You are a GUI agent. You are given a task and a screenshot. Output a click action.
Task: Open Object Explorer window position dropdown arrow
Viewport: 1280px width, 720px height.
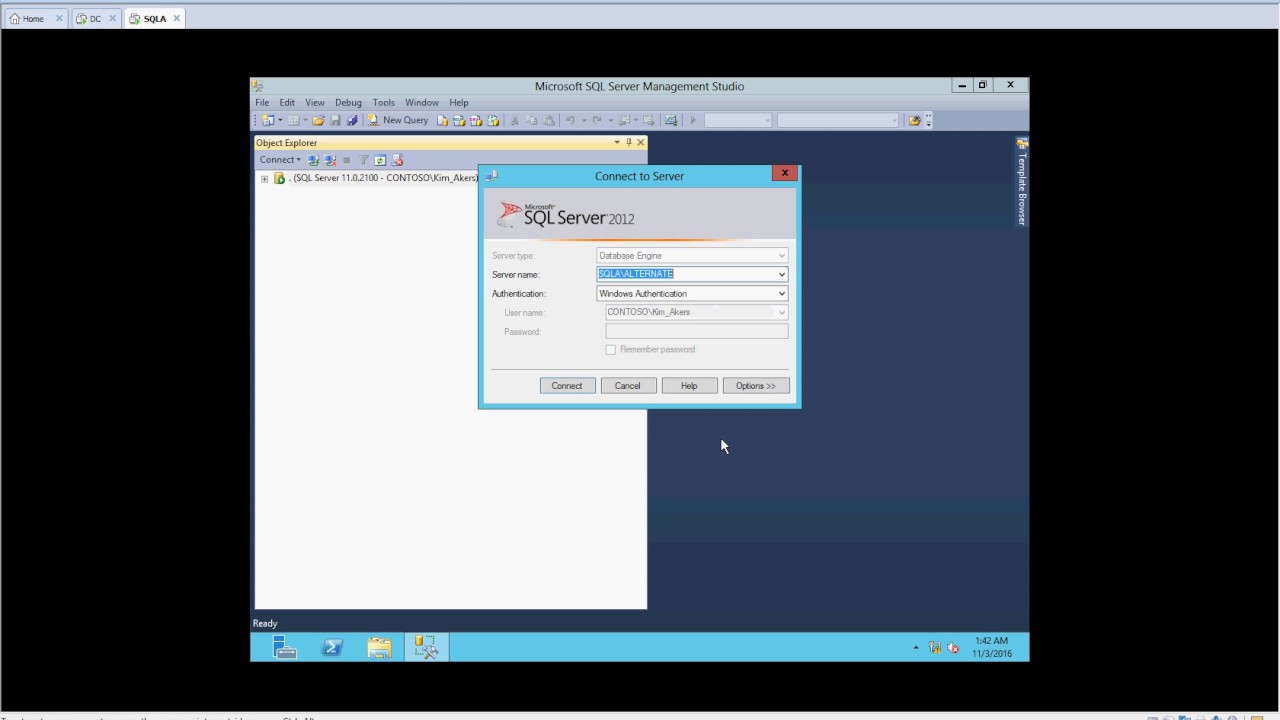[617, 142]
